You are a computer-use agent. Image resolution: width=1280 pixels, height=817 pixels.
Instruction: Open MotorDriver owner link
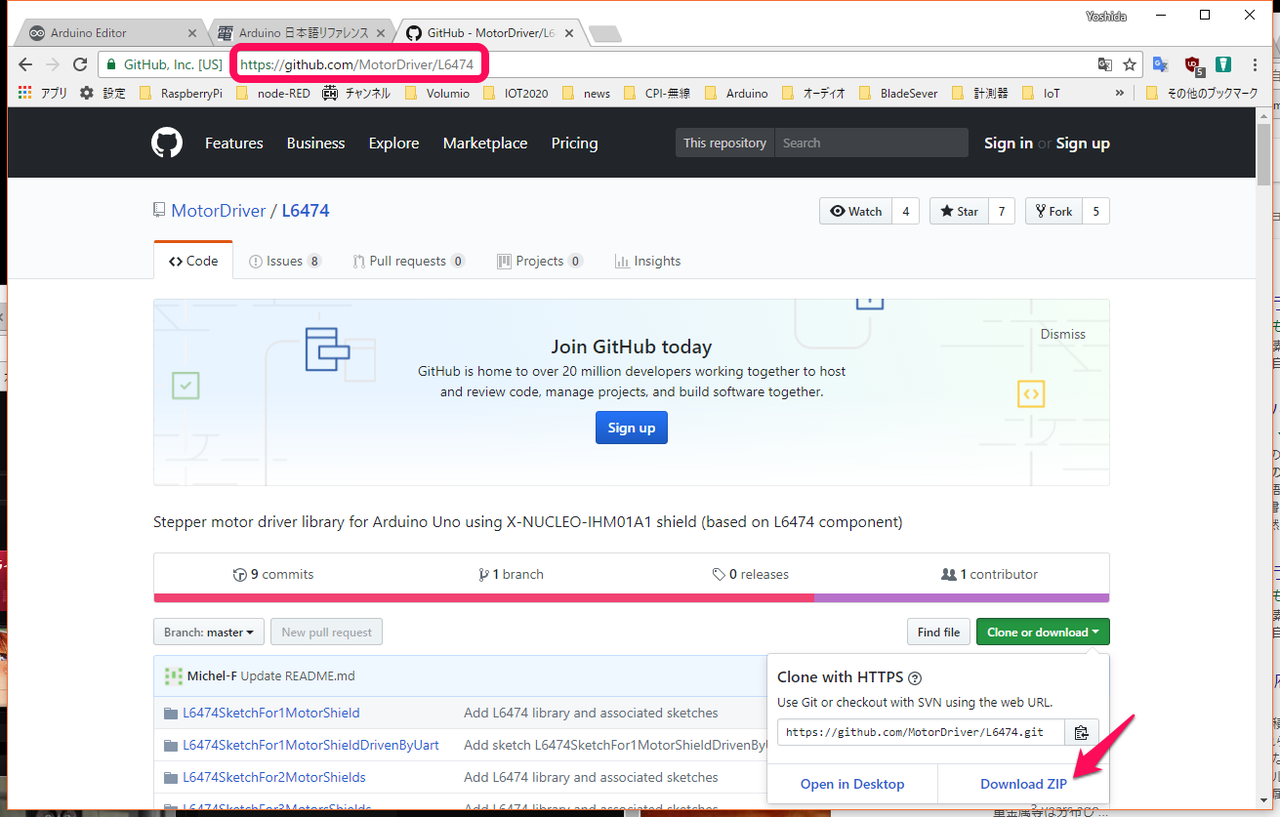coord(218,211)
